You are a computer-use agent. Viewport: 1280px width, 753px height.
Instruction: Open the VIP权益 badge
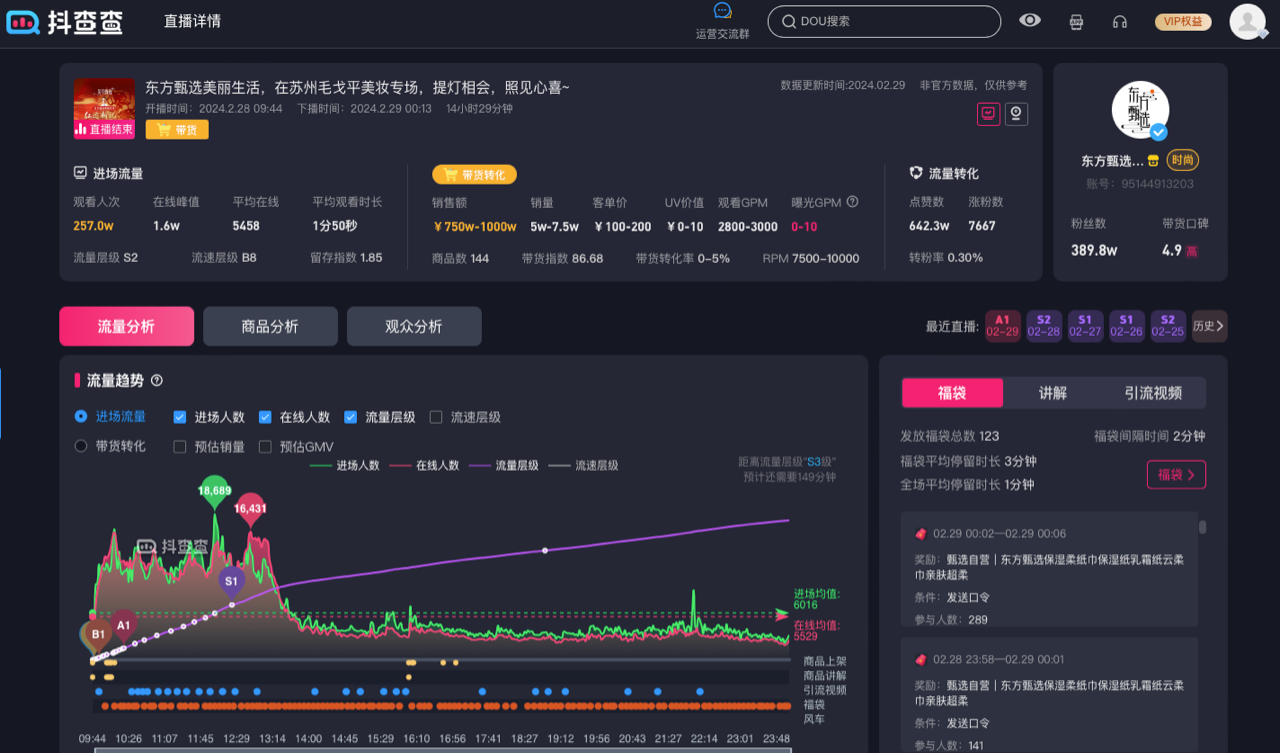pyautogui.click(x=1183, y=22)
